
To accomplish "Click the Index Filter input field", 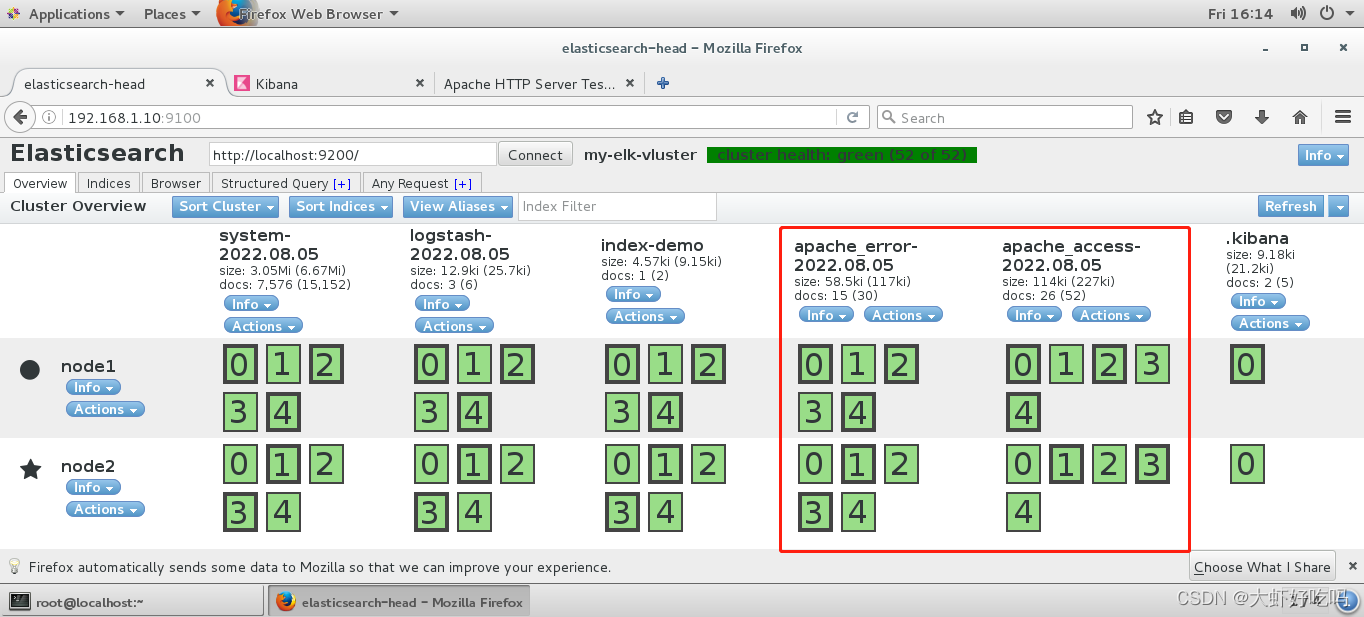I will (x=617, y=206).
